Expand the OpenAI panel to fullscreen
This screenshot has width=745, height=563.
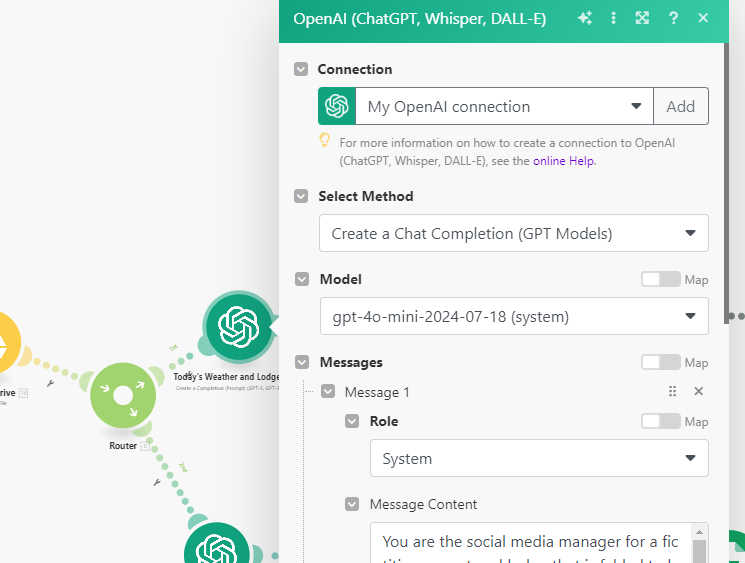click(642, 18)
